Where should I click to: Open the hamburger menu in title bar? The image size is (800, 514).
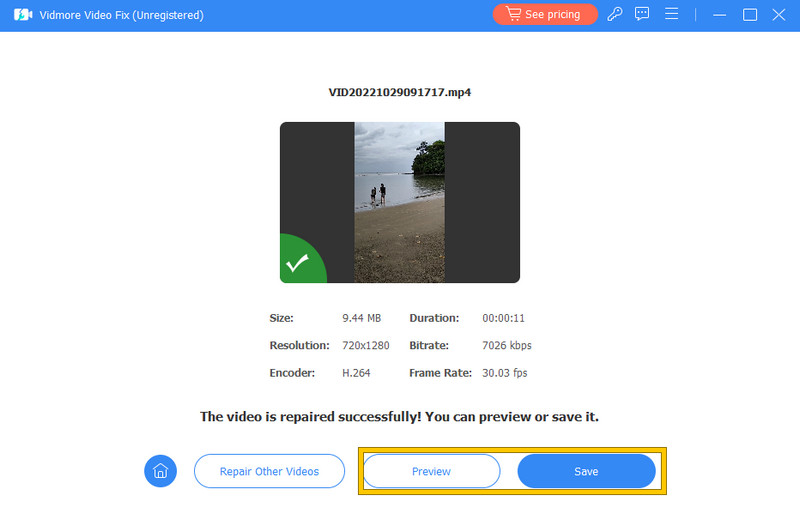(672, 15)
